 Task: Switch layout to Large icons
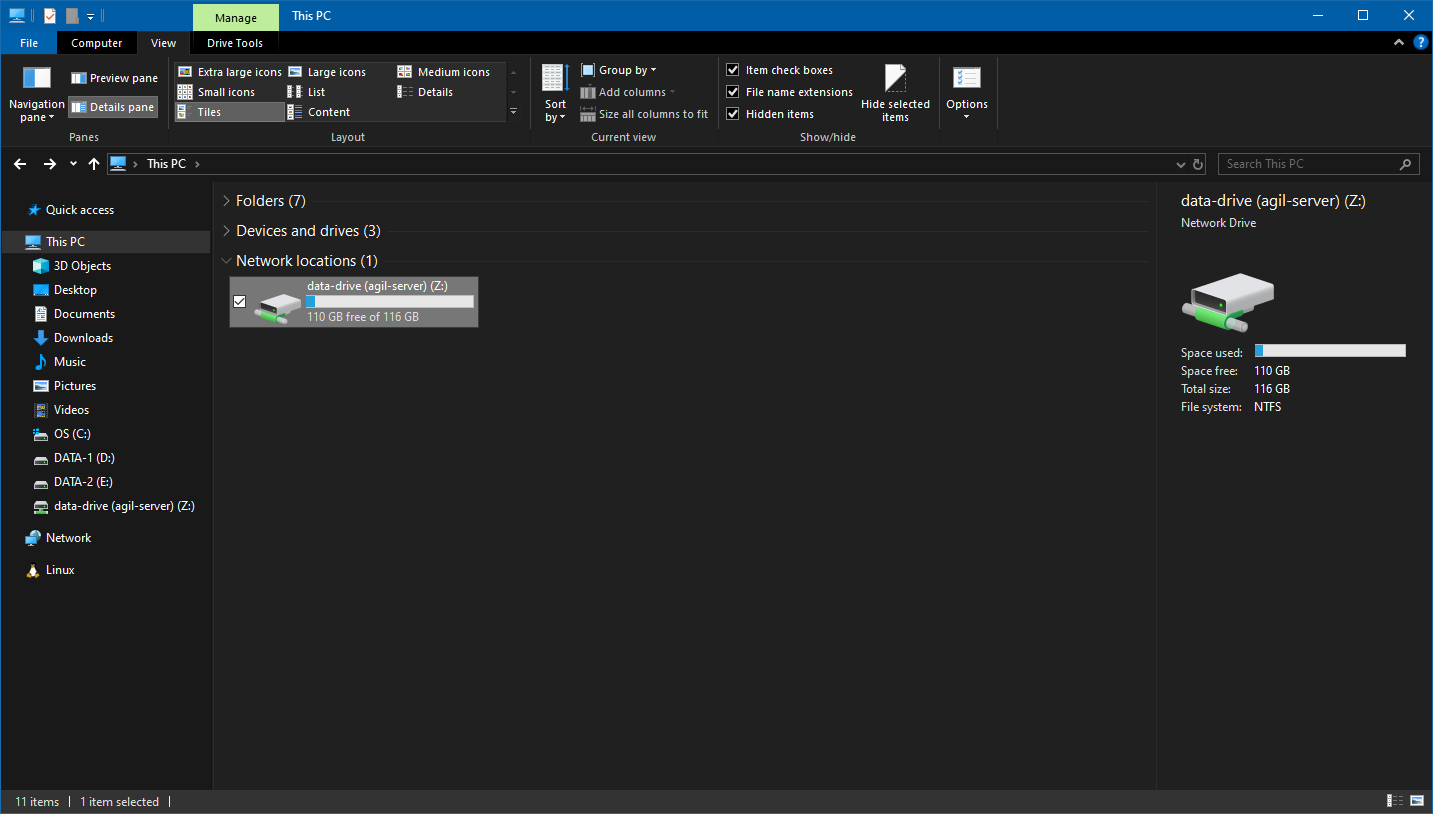[327, 72]
